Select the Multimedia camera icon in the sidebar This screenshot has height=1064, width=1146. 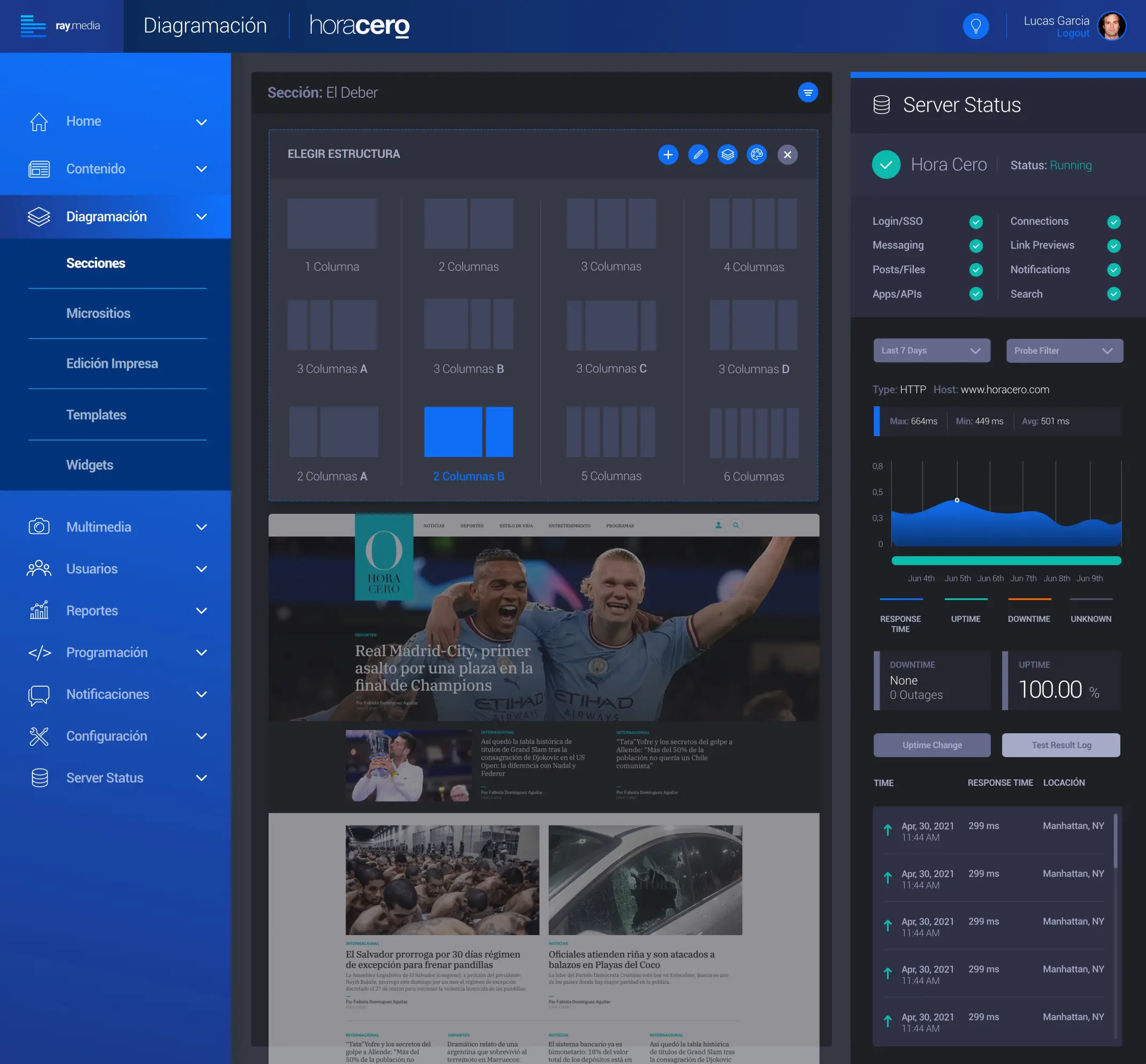(x=39, y=526)
